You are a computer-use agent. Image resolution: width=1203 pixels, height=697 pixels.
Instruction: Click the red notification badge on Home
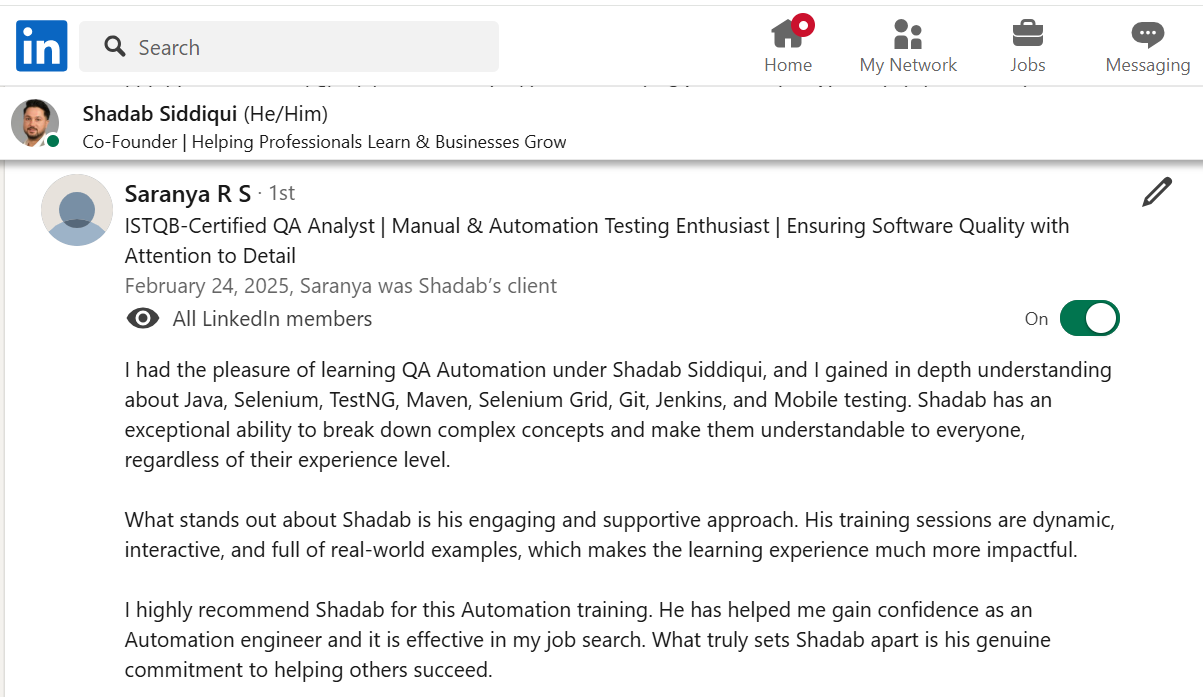(803, 24)
